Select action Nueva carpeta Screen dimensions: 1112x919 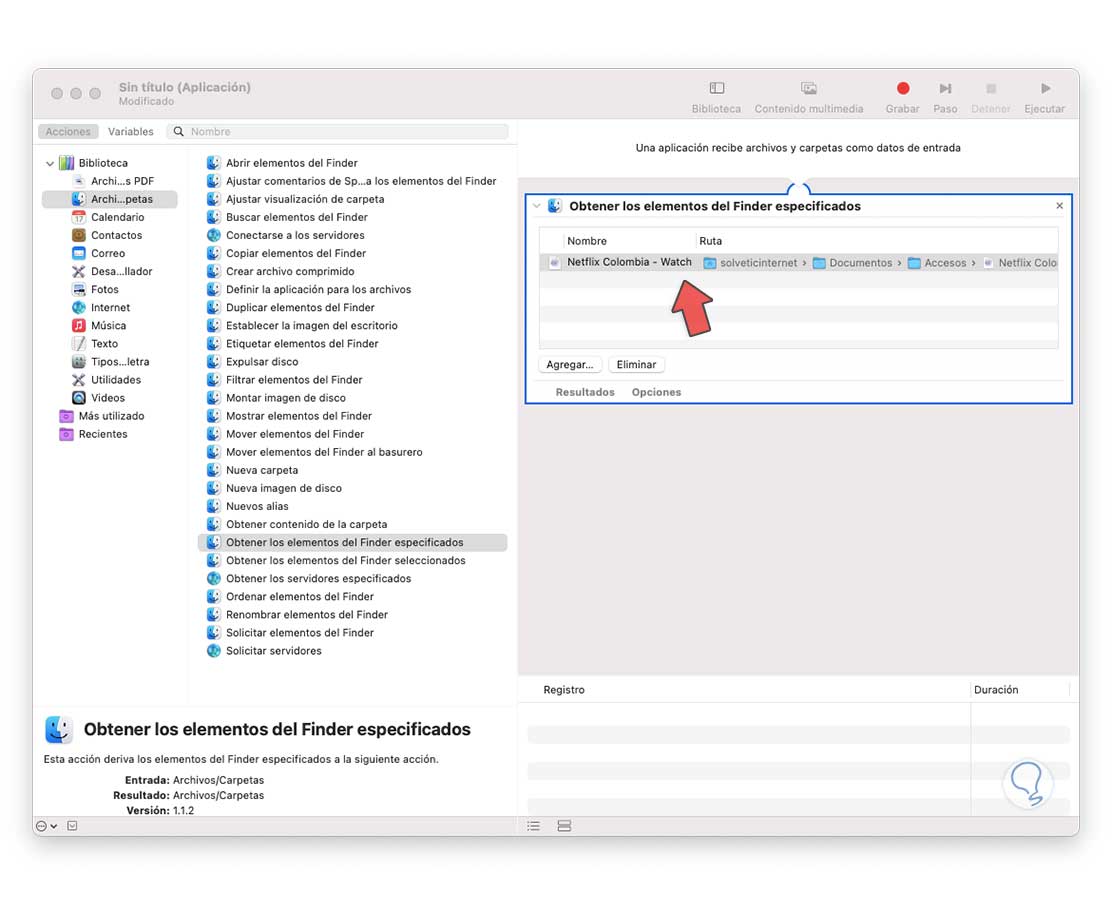[252, 470]
